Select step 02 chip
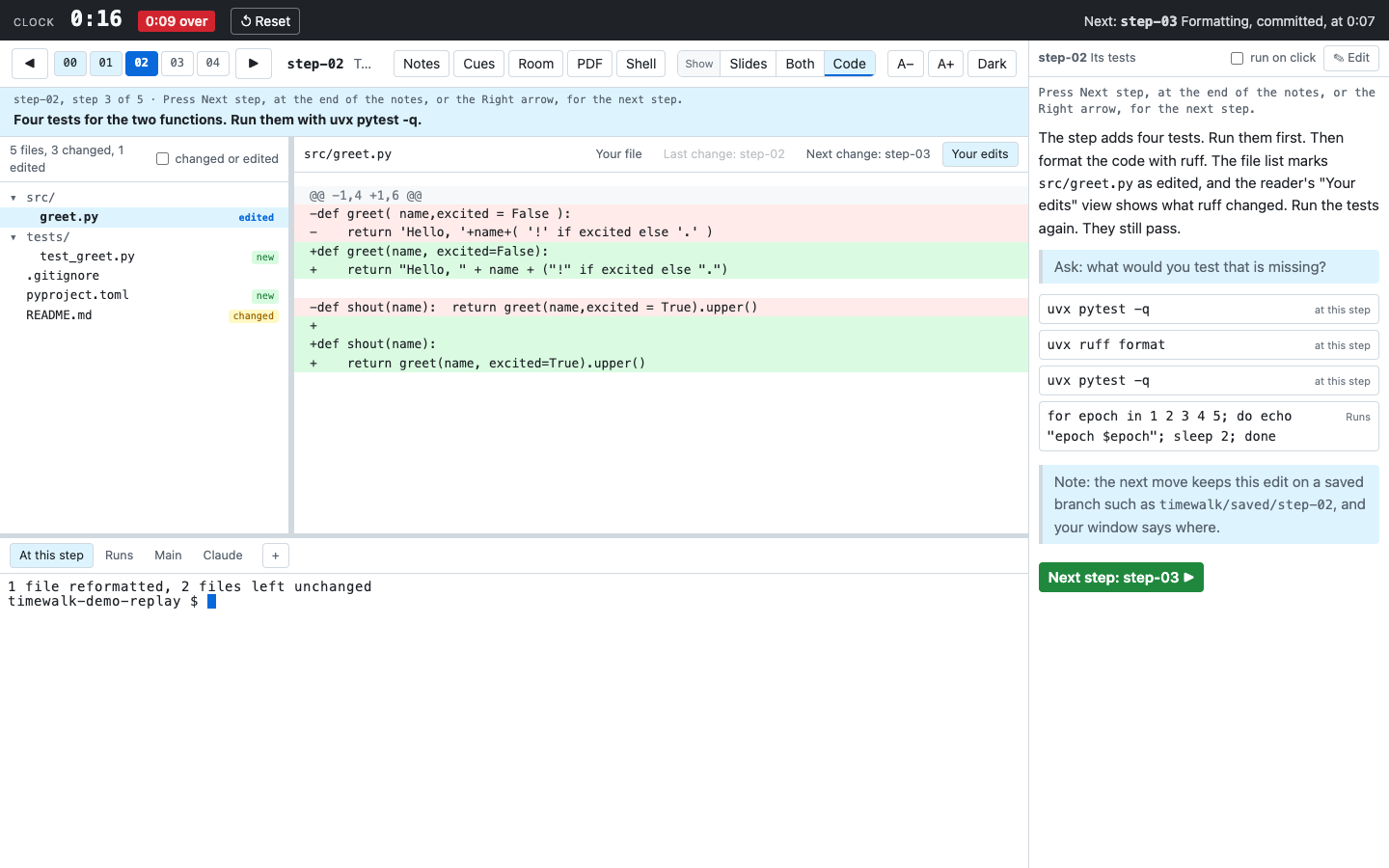This screenshot has height=868, width=1389. (x=142, y=64)
